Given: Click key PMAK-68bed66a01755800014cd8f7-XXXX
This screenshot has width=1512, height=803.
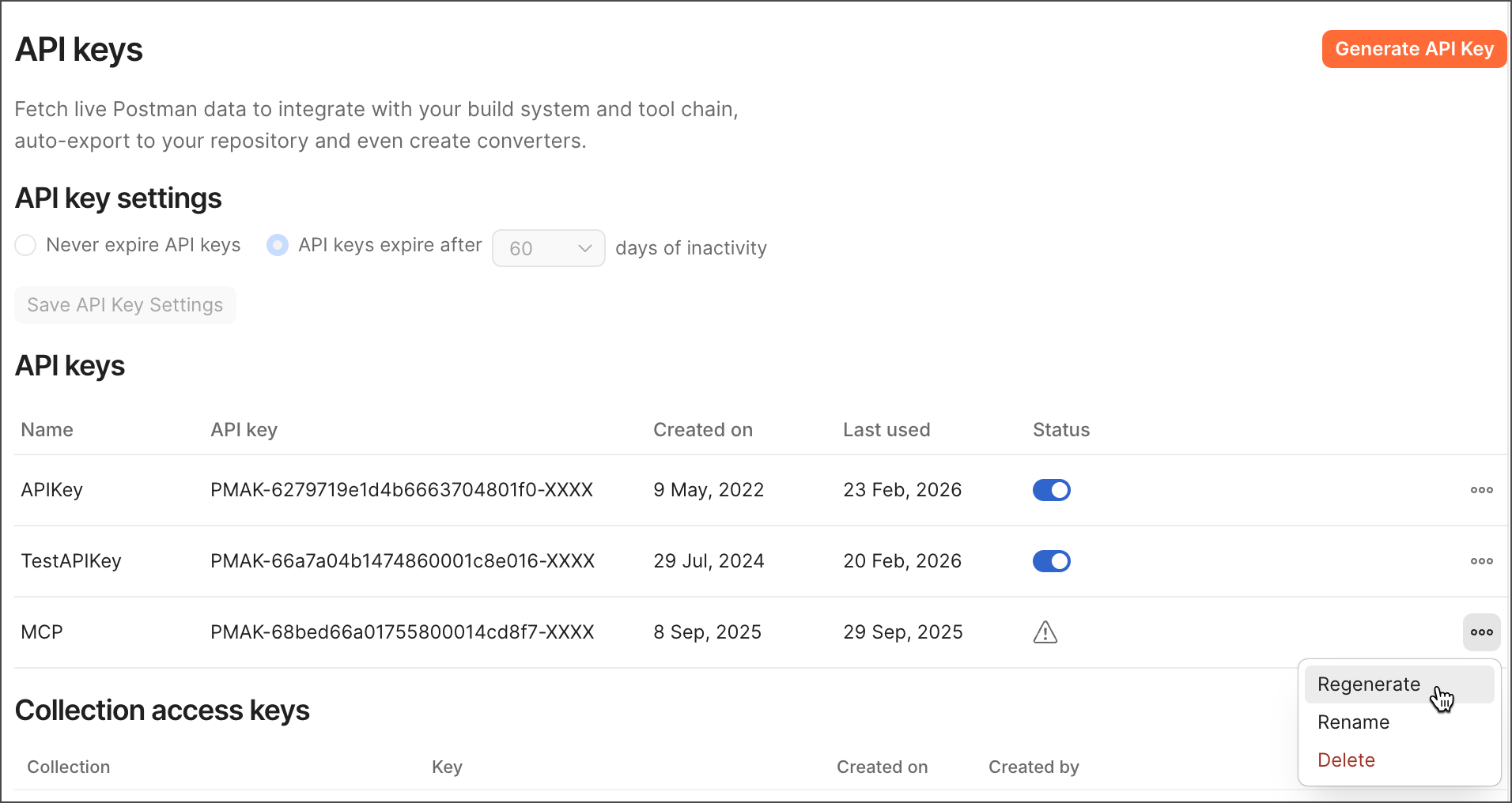Looking at the screenshot, I should [403, 632].
